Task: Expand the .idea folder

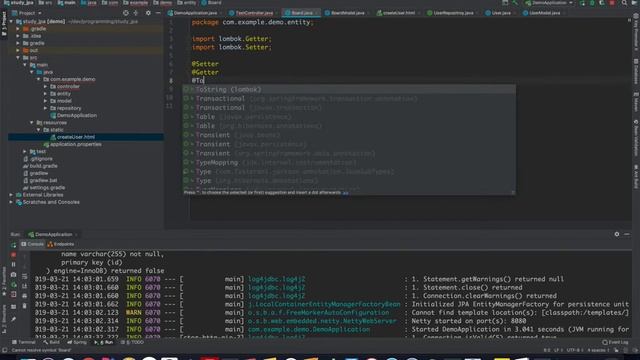Action: [18, 36]
